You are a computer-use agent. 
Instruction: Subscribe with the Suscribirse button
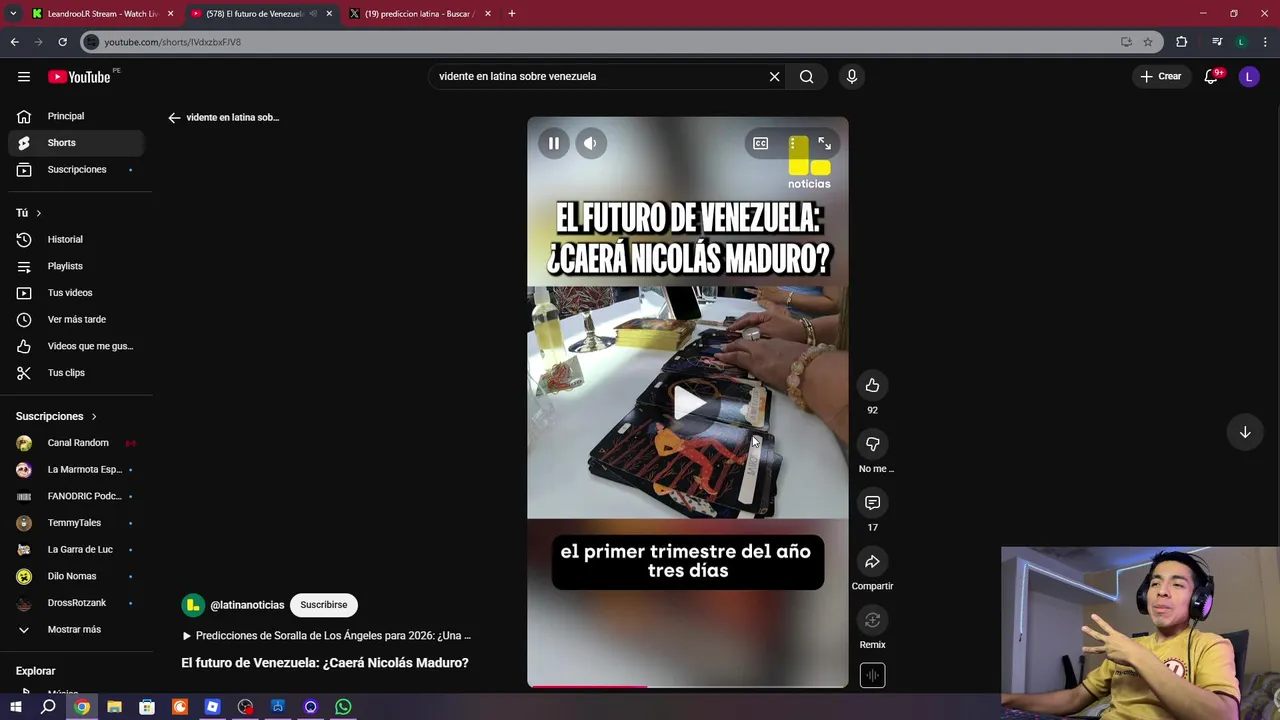[324, 605]
